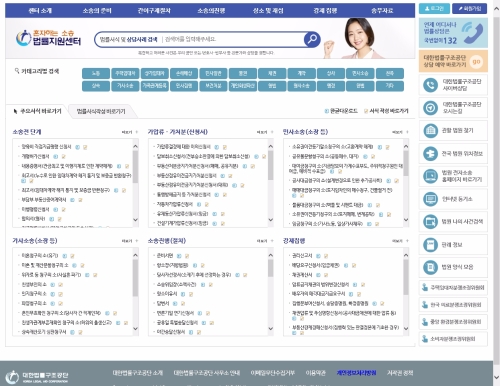This screenshot has height=386, width=500.
Task: Expand 더보기 for 가사소송(소장 등) section
Action: click(x=129, y=241)
